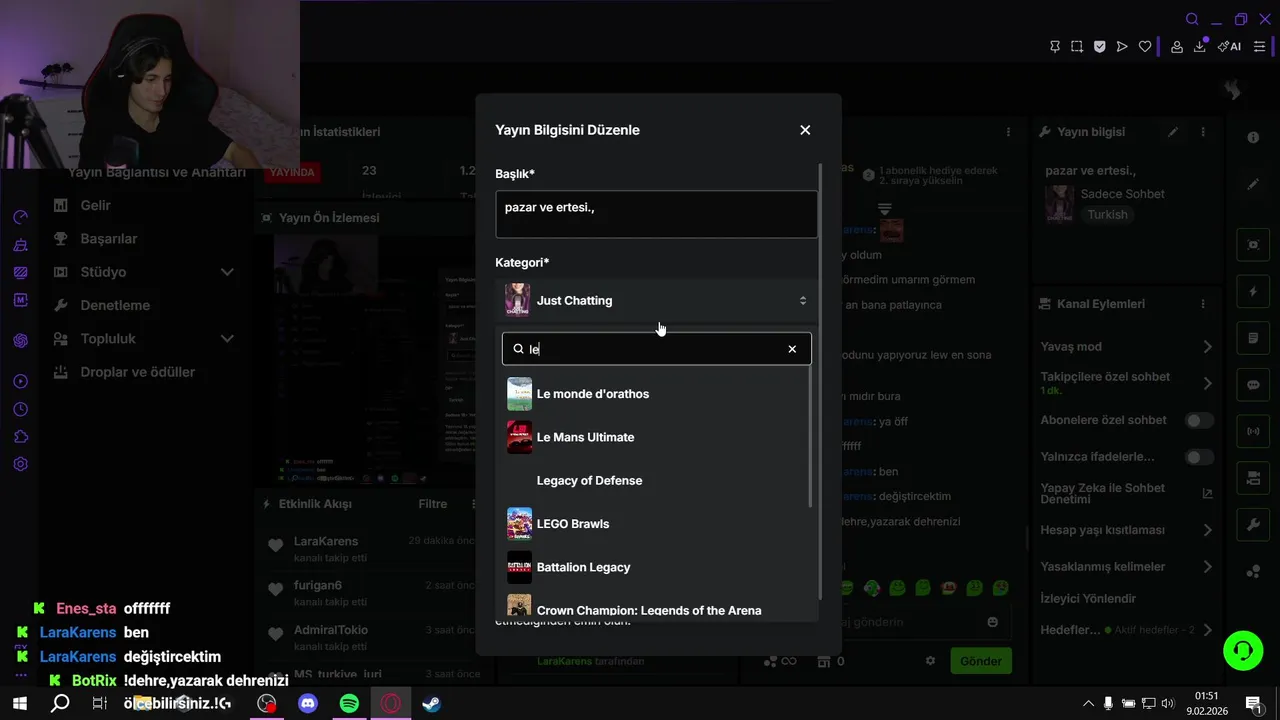
Task: Click the dialog's vertical scrollbar
Action: click(x=821, y=380)
